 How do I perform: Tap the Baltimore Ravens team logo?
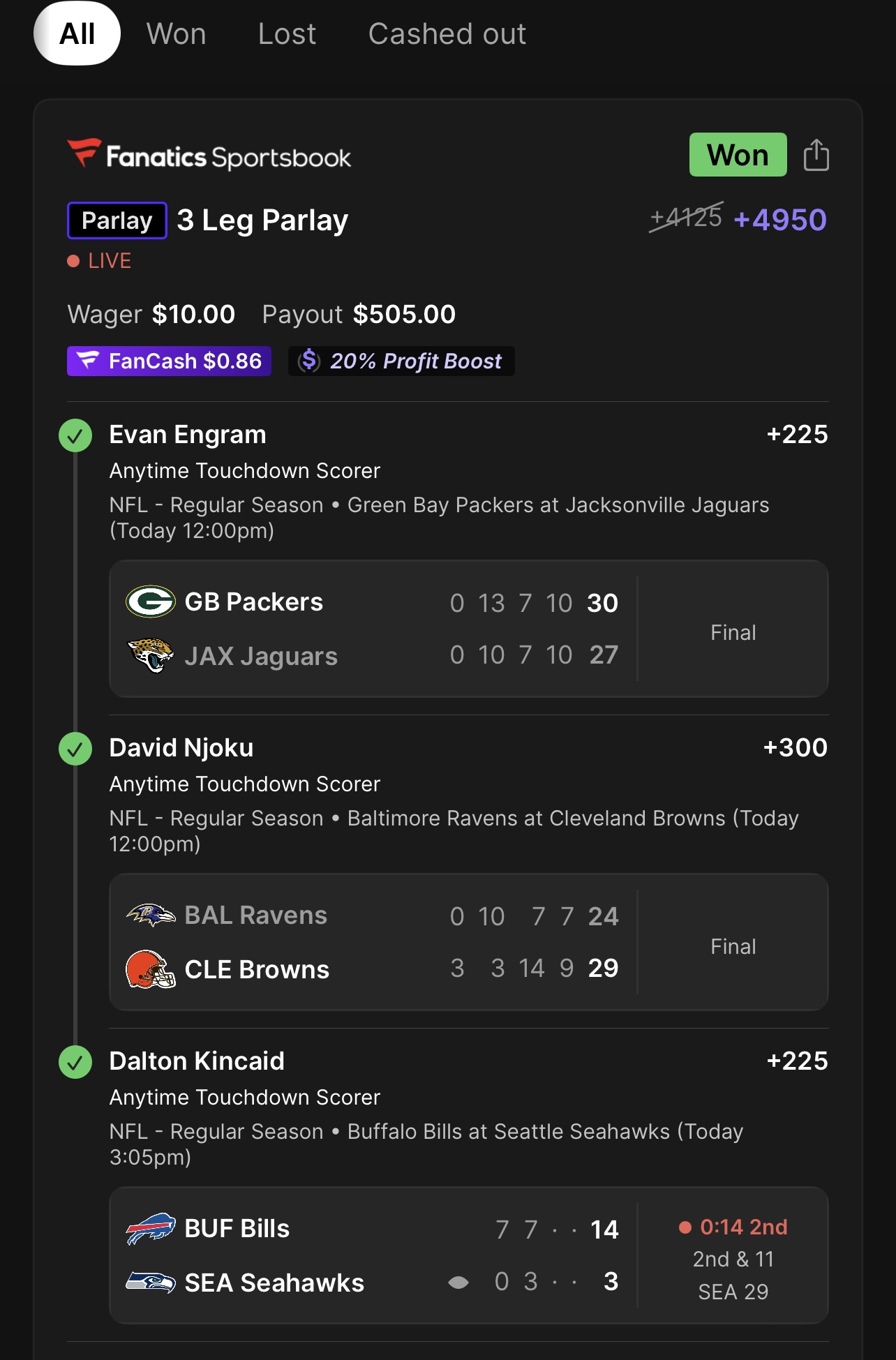(x=150, y=915)
